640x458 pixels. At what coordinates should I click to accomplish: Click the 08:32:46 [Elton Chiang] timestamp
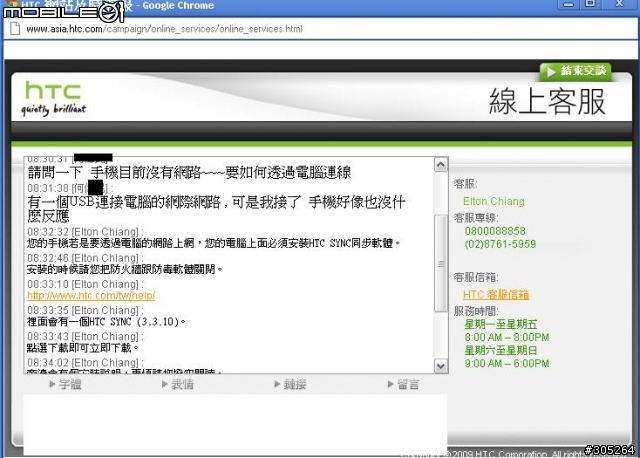point(85,258)
